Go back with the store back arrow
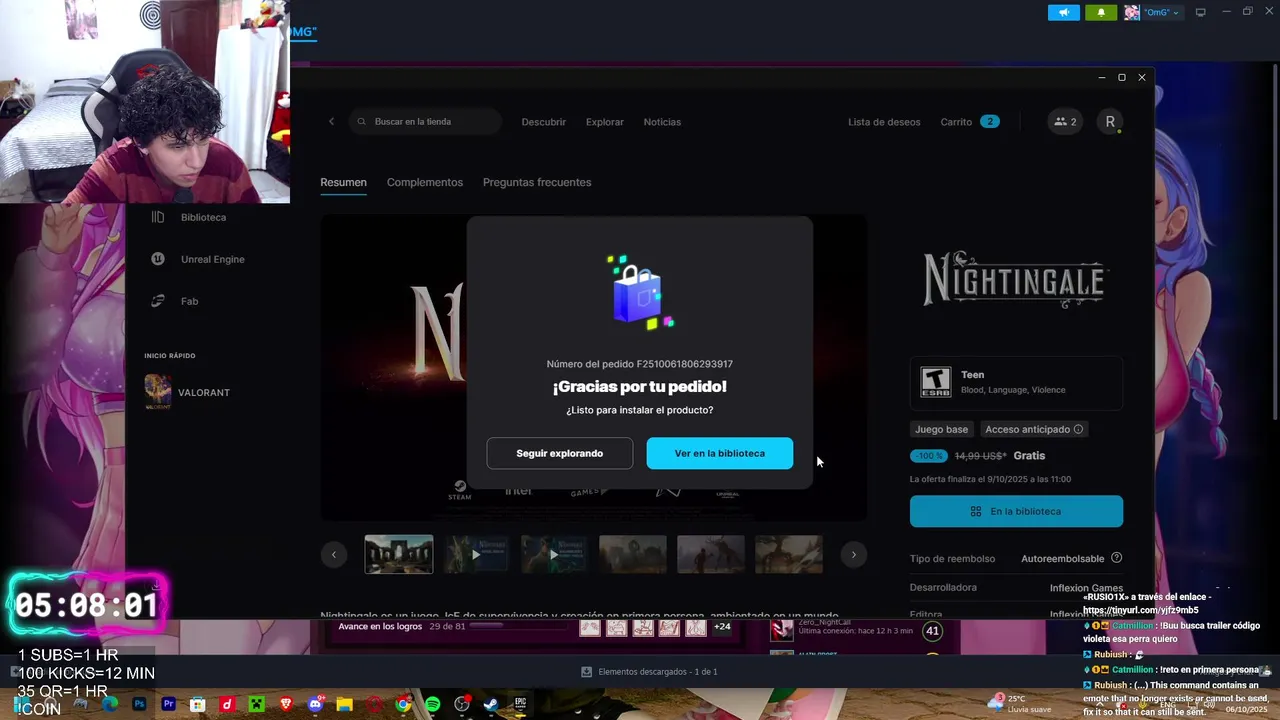Screen dimensions: 1280x720 click(x=332, y=122)
